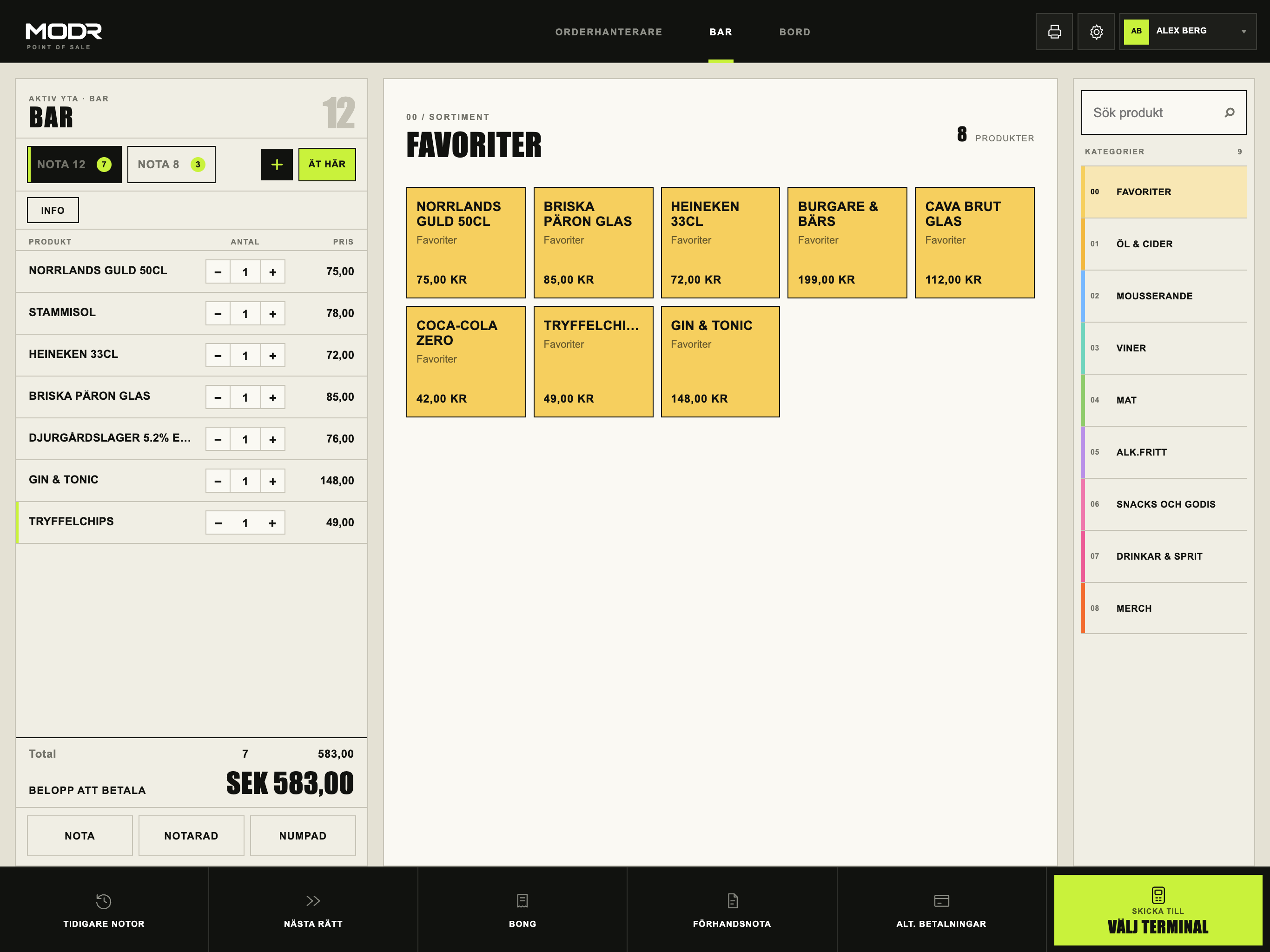The width and height of the screenshot is (1270, 952).
Task: Open the Numpad
Action: pyautogui.click(x=303, y=835)
